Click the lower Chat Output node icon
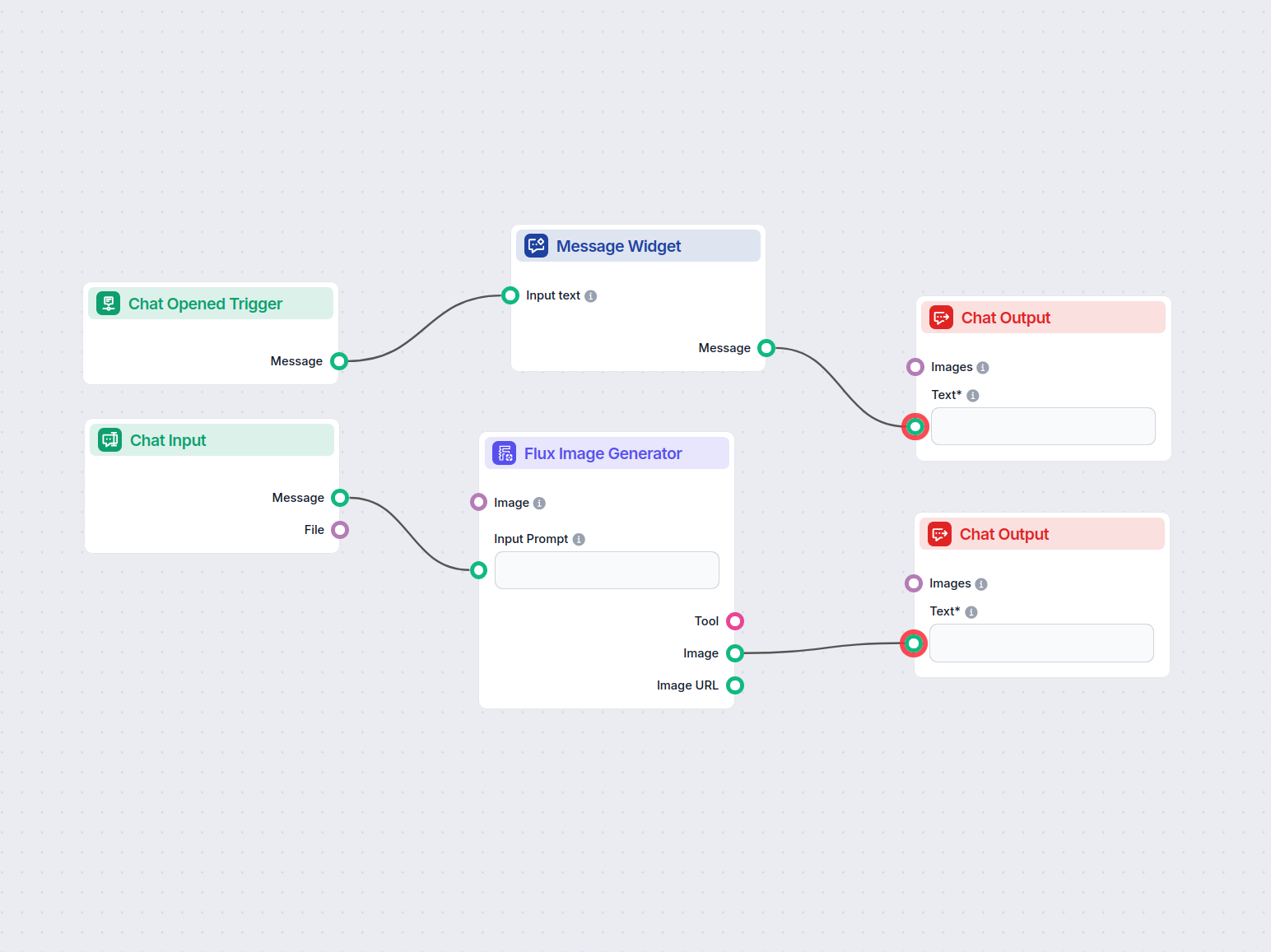Screen dimensions: 1271x952 (939, 534)
